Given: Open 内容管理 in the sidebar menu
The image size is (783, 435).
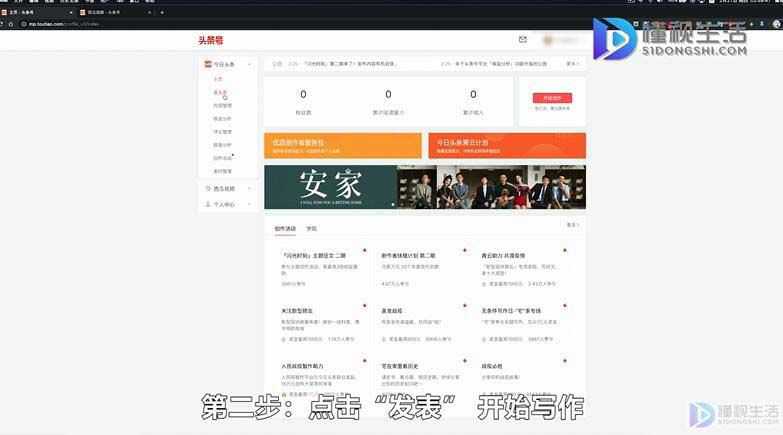Looking at the screenshot, I should [x=222, y=105].
